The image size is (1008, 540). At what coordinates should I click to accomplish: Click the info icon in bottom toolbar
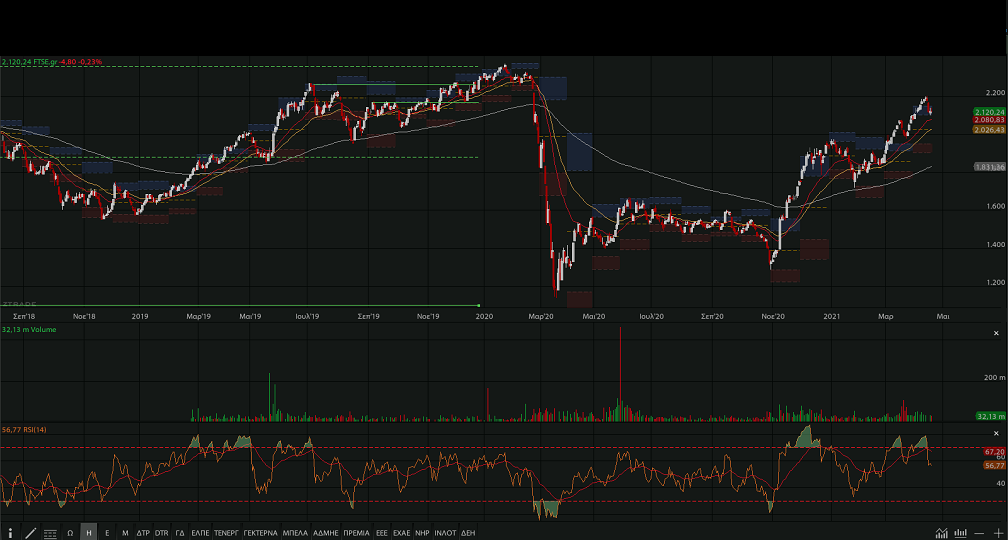11,533
